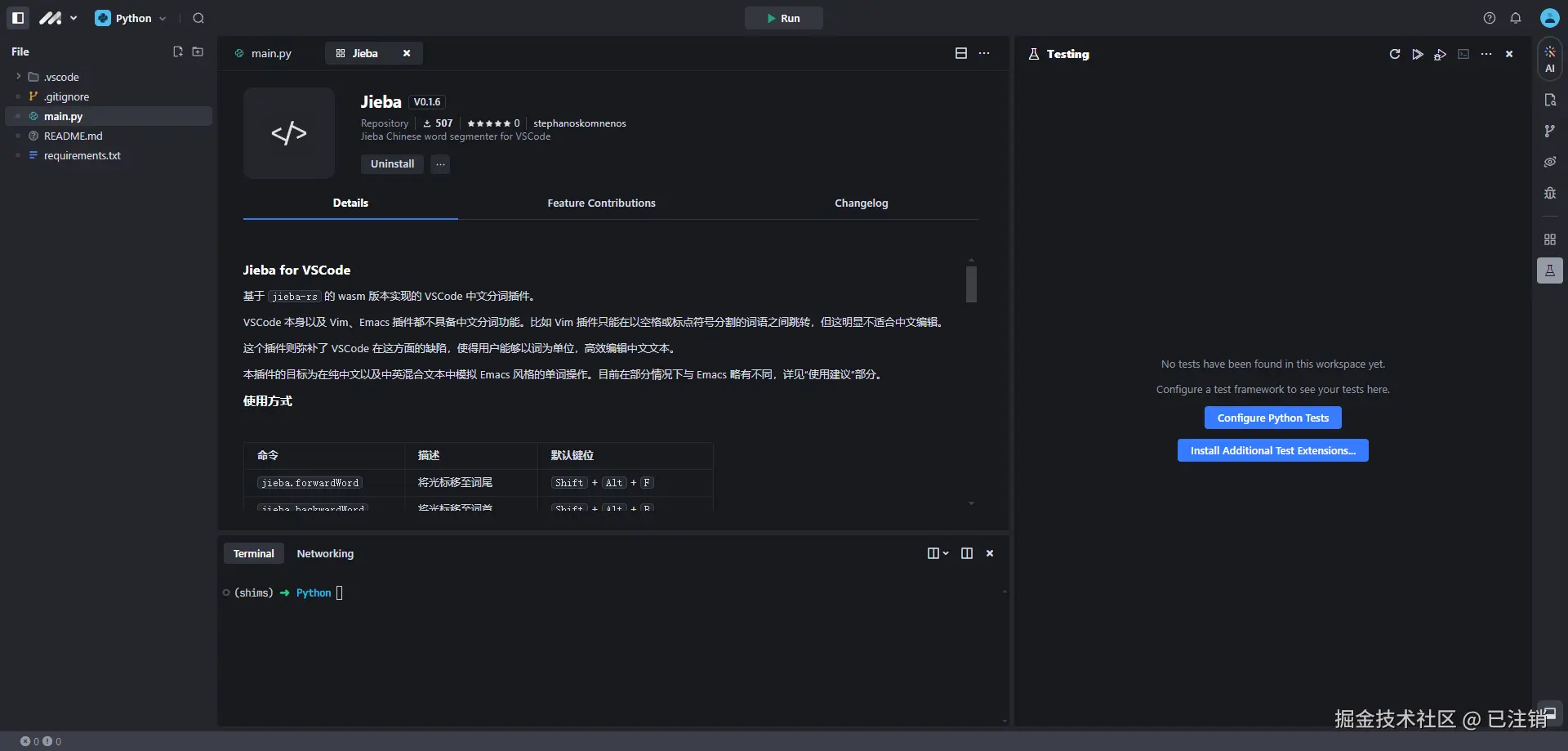The image size is (1568, 751).
Task: Open the debug bug icon panel
Action: (1550, 193)
